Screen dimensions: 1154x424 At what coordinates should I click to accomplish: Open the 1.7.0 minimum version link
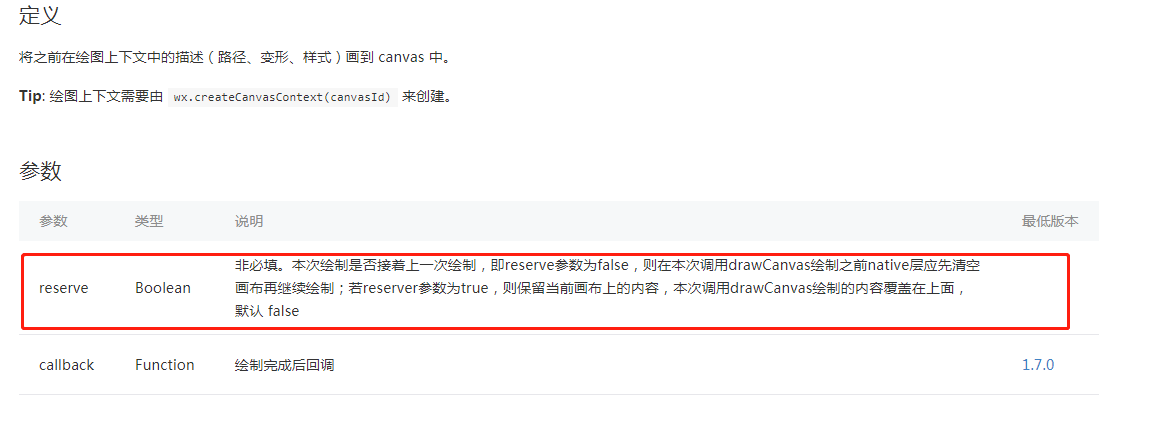coord(1038,364)
